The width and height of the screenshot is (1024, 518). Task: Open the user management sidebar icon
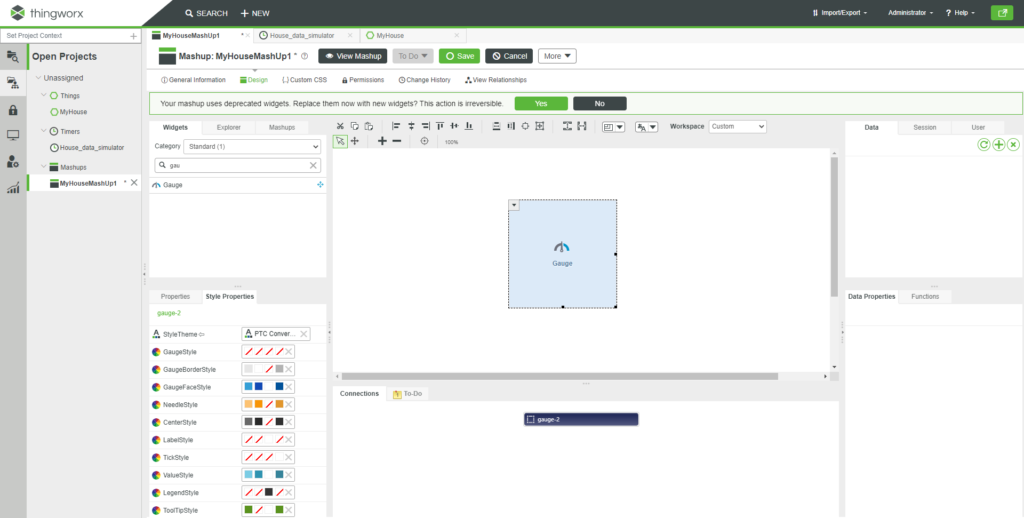13,161
